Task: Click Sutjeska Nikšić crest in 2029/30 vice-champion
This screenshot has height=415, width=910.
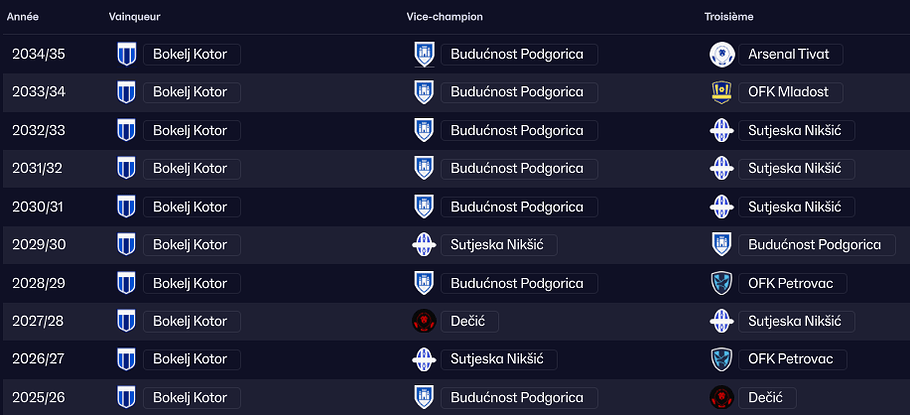Action: (424, 245)
